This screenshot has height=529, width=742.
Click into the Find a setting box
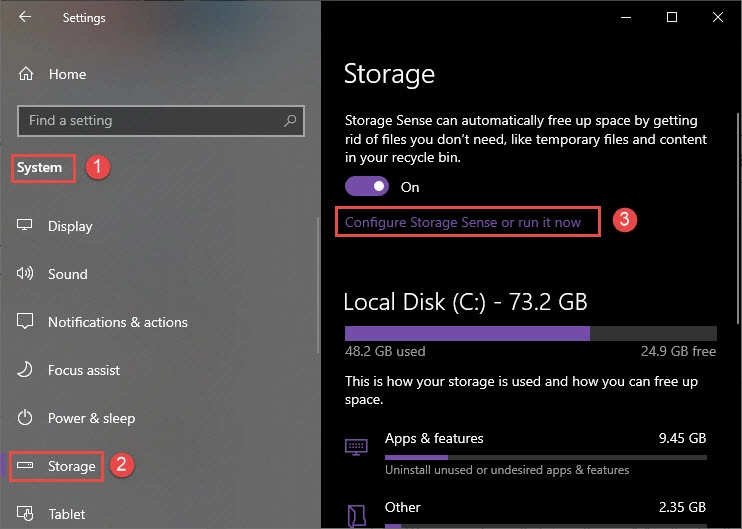coord(161,121)
